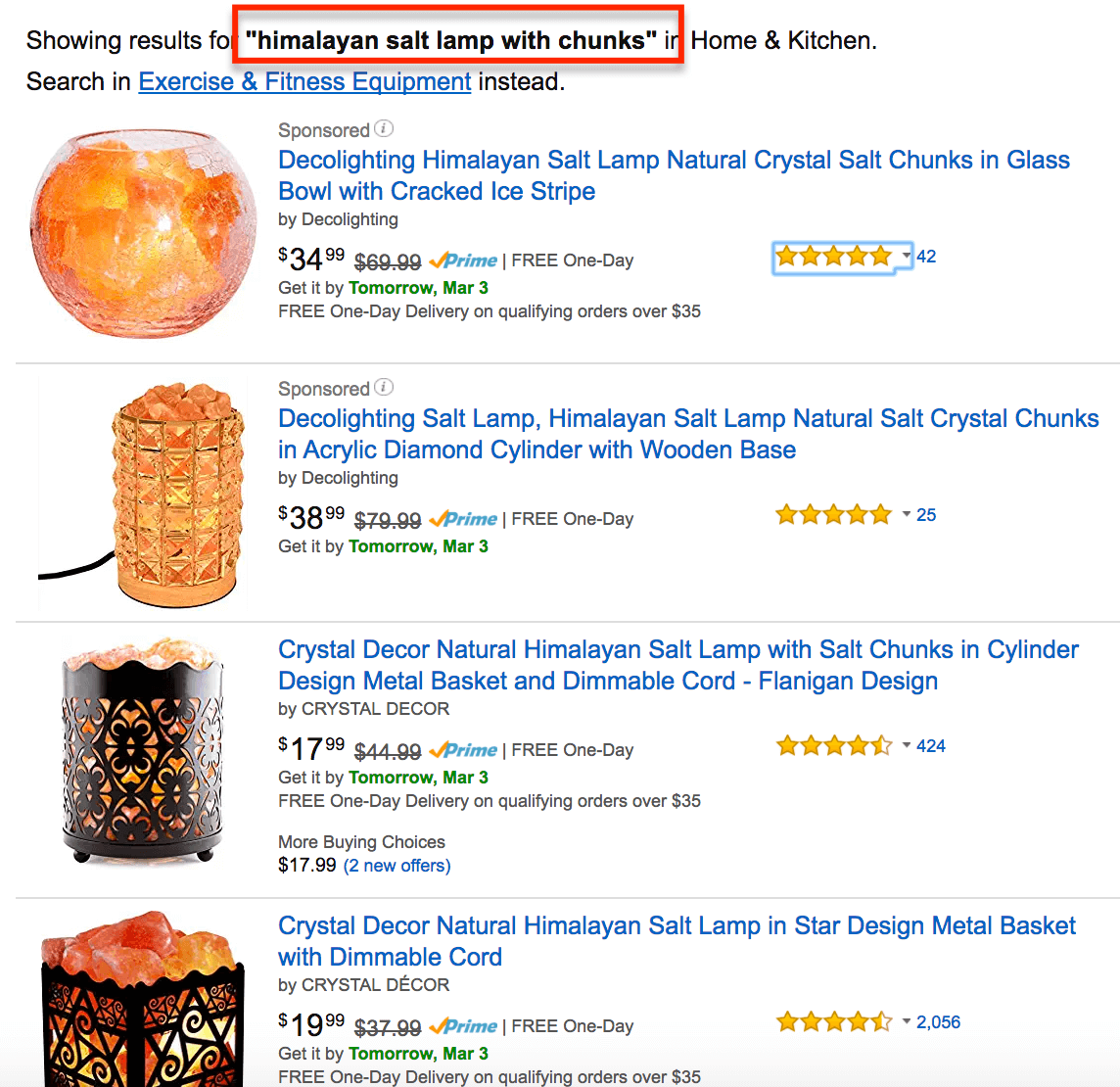1120x1087 pixels.
Task: Click the Sponsored info icon on second listing
Action: [385, 388]
